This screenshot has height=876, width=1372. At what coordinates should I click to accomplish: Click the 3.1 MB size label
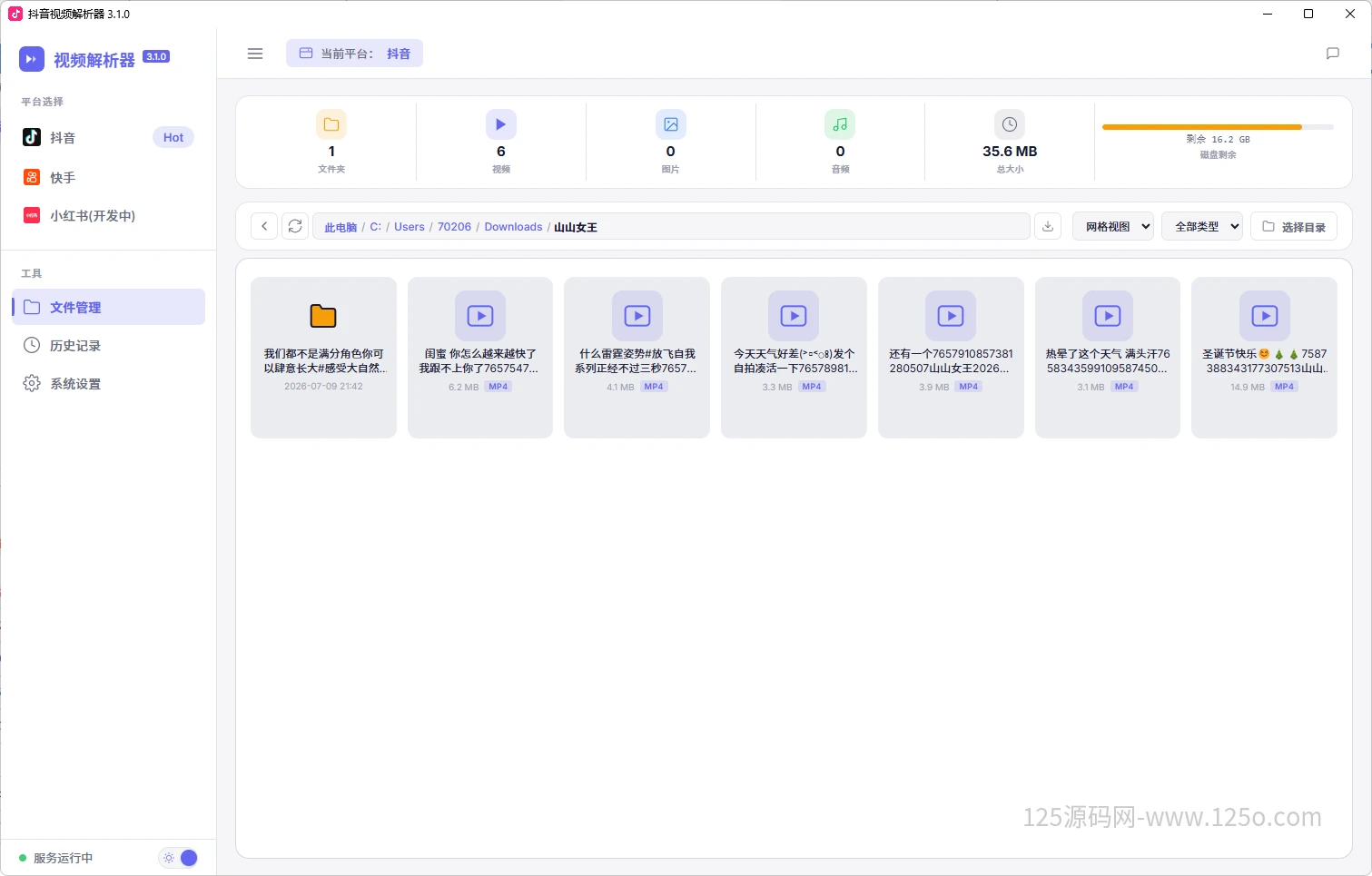pyautogui.click(x=1091, y=387)
